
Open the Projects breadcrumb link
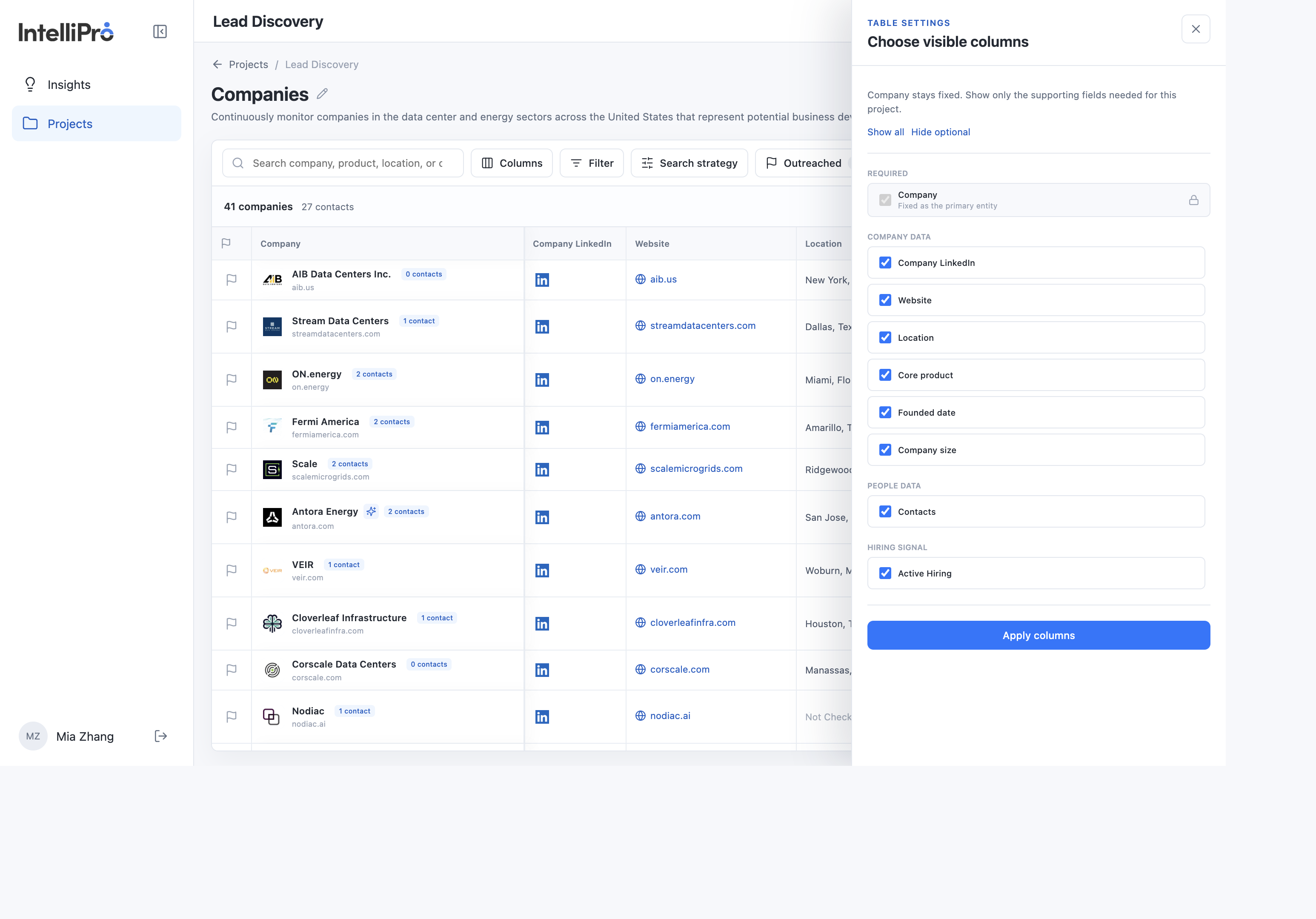tap(248, 65)
